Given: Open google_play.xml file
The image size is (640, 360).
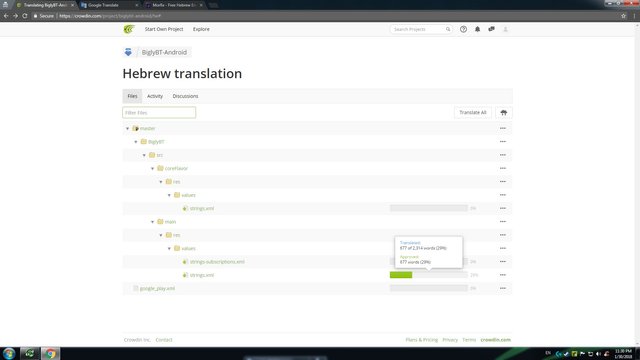Looking at the screenshot, I should click(x=157, y=288).
